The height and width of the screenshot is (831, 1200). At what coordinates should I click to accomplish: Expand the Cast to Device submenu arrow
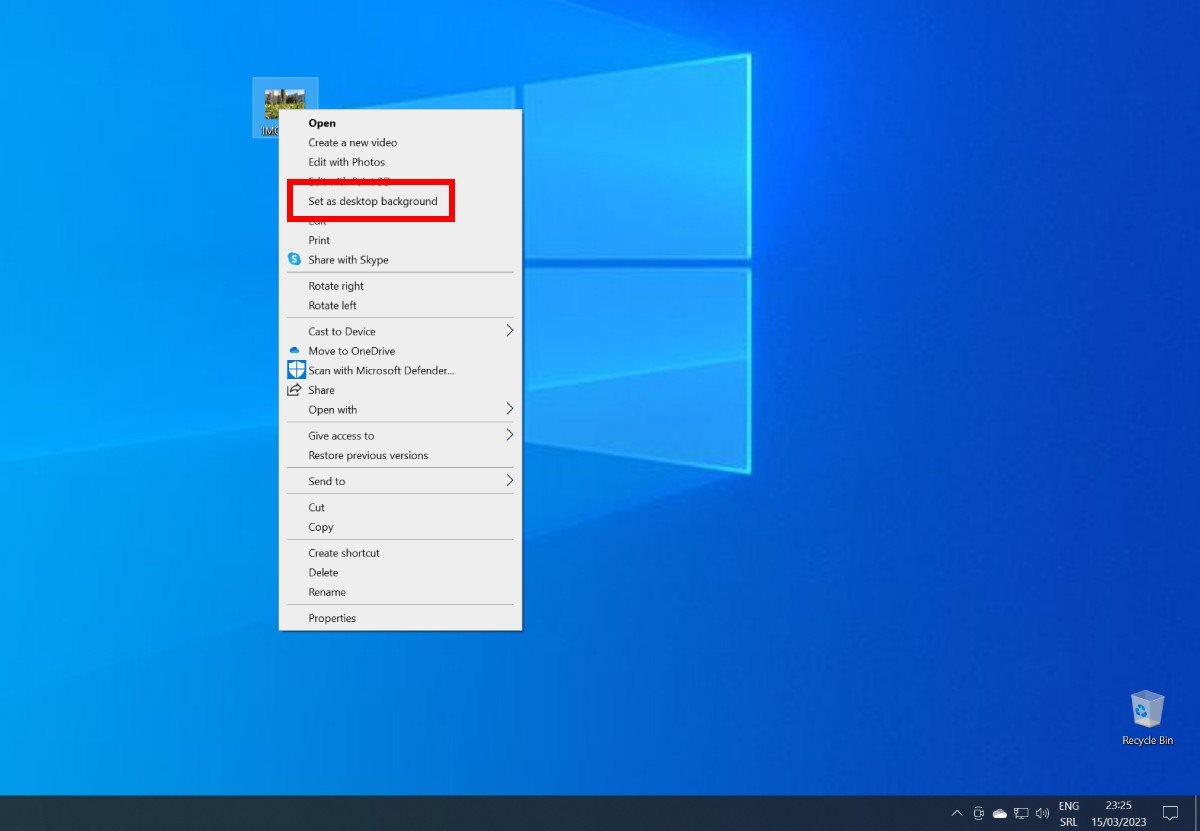tap(509, 331)
